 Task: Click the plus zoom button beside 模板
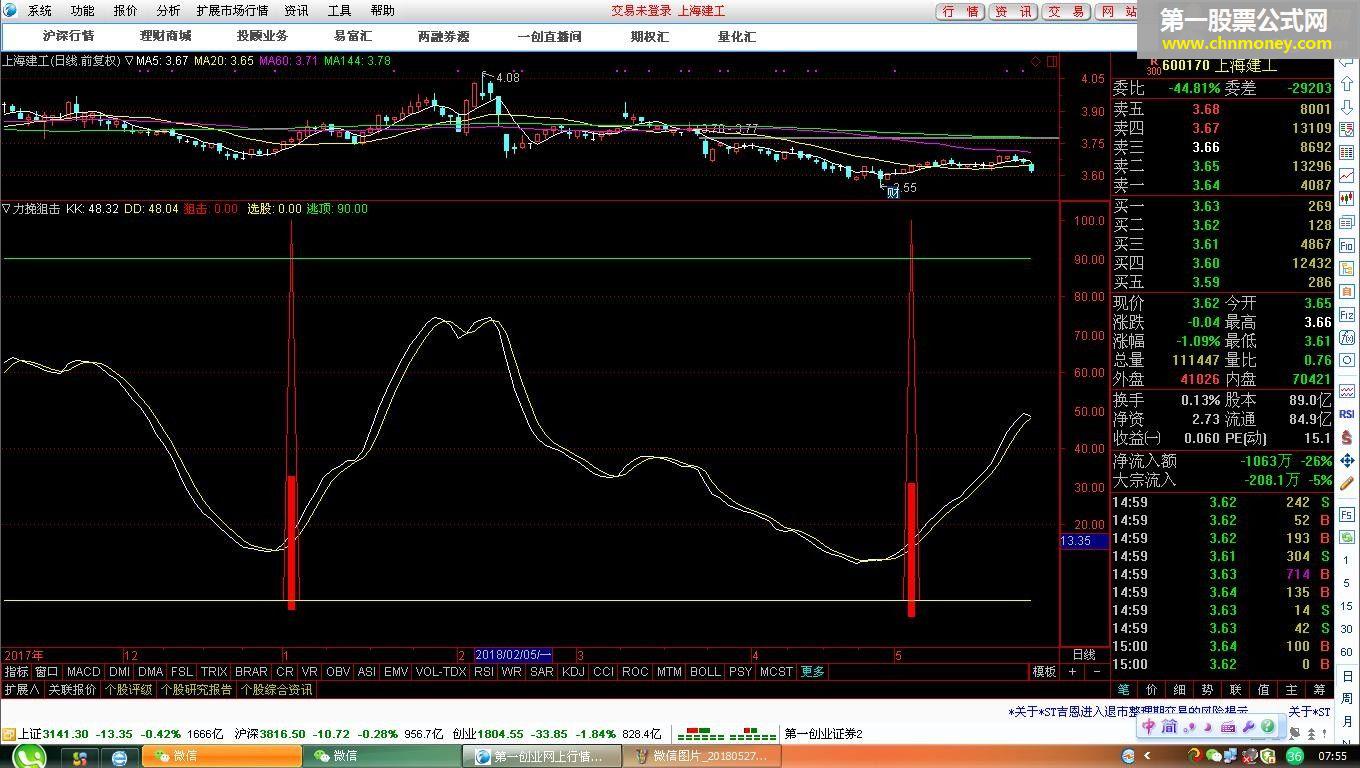[1073, 672]
